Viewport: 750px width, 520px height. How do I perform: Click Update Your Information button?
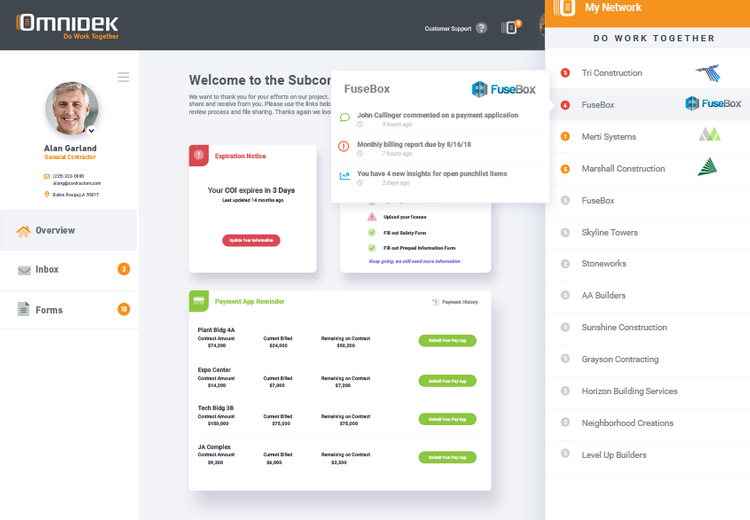251,240
